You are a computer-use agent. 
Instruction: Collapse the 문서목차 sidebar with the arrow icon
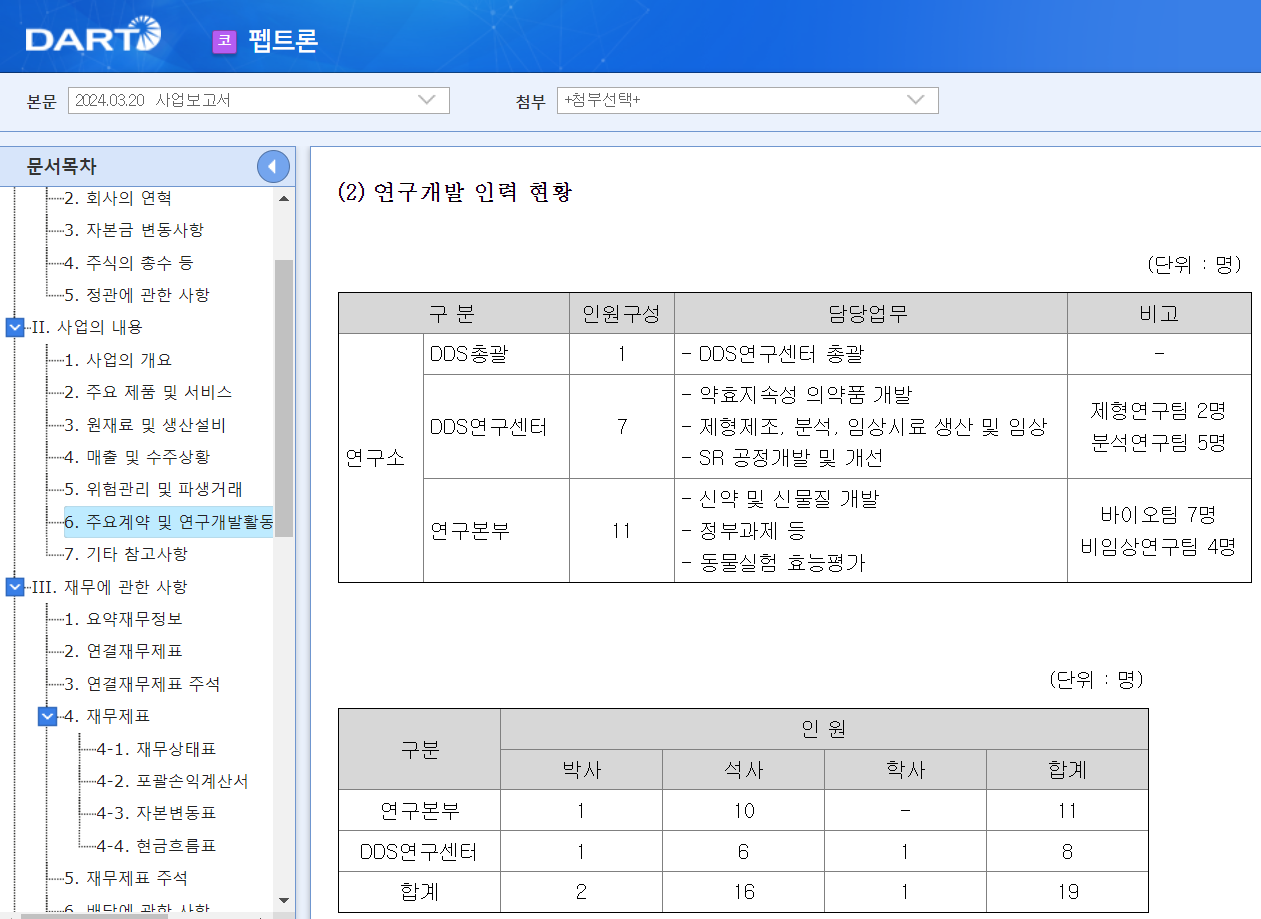pyautogui.click(x=273, y=166)
